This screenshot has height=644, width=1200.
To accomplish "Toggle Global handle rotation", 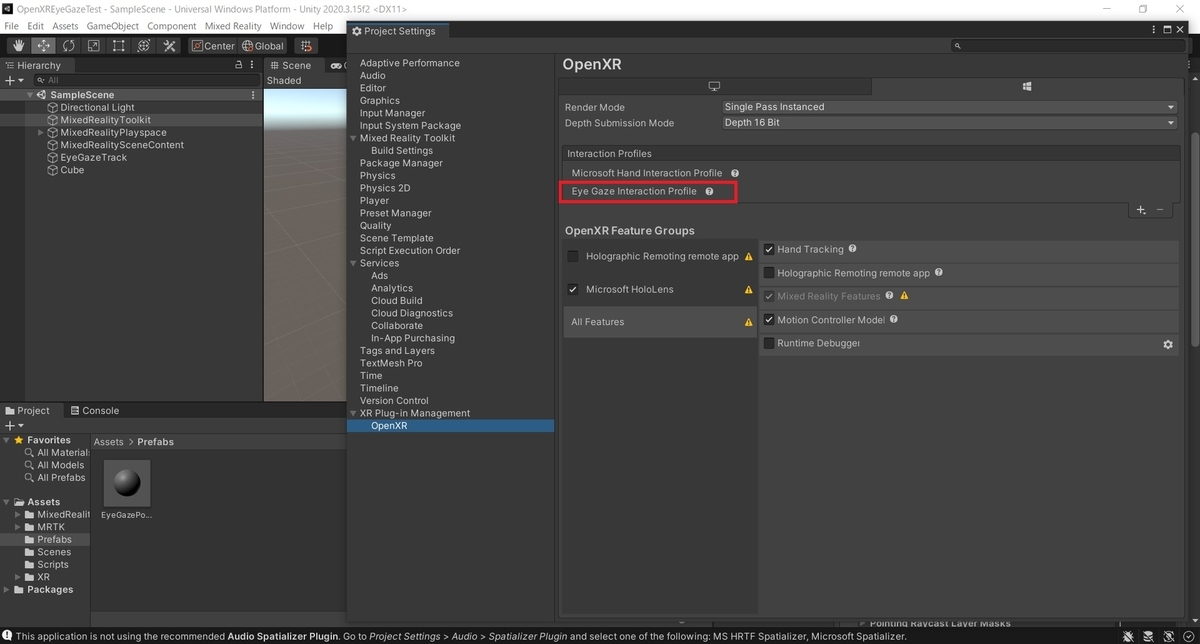I will (x=263, y=45).
